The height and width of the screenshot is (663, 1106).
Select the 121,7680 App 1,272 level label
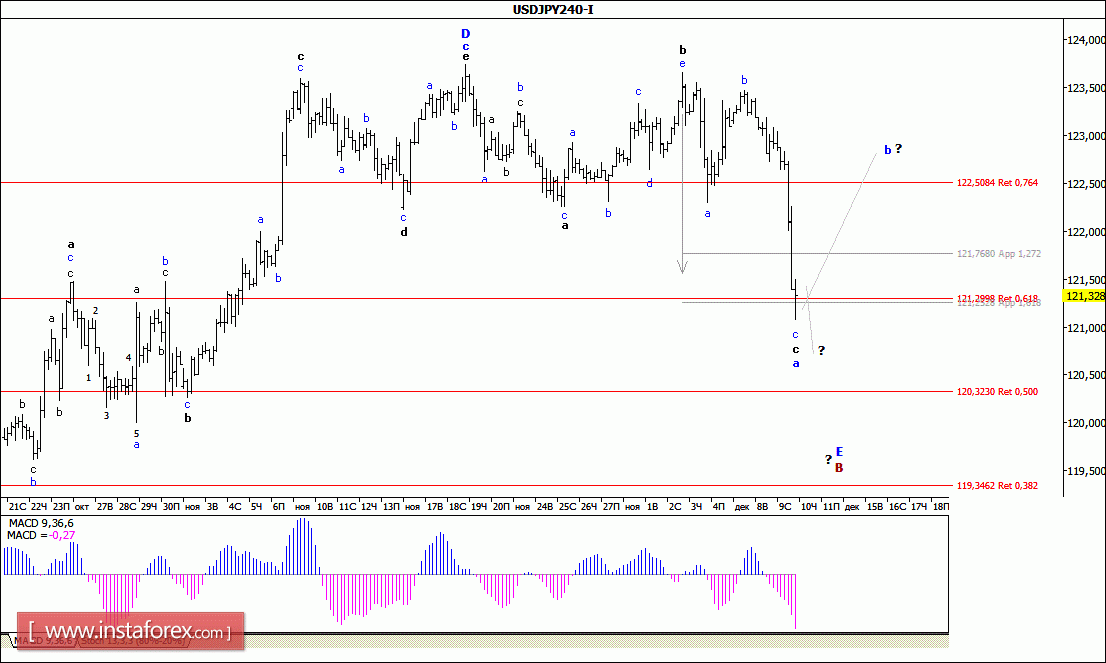coord(998,253)
